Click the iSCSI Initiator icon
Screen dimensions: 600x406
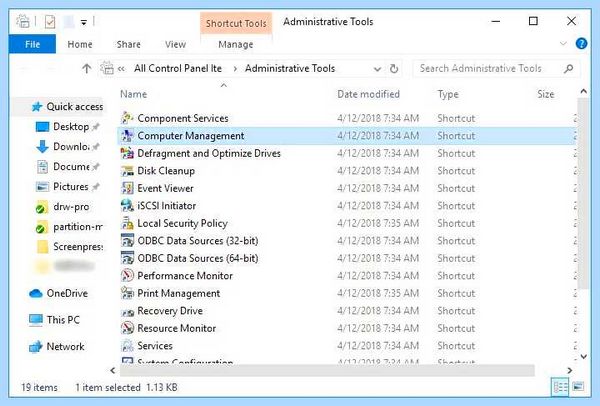(x=127, y=205)
